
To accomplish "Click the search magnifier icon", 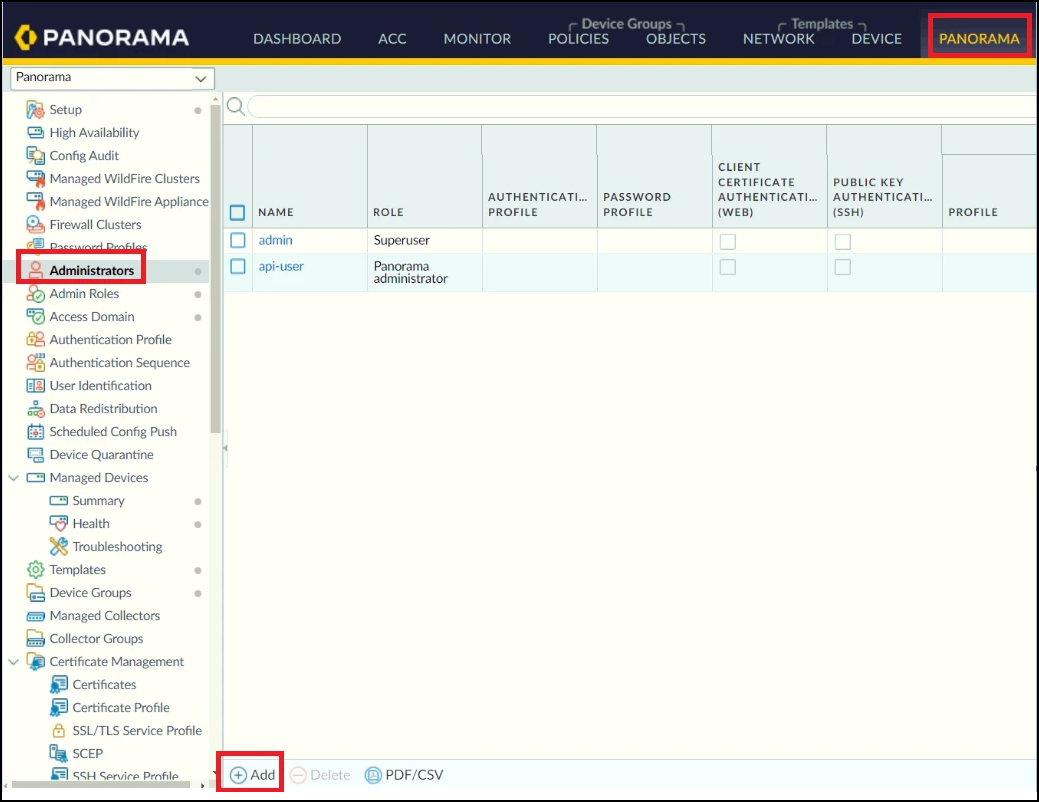I will (235, 106).
